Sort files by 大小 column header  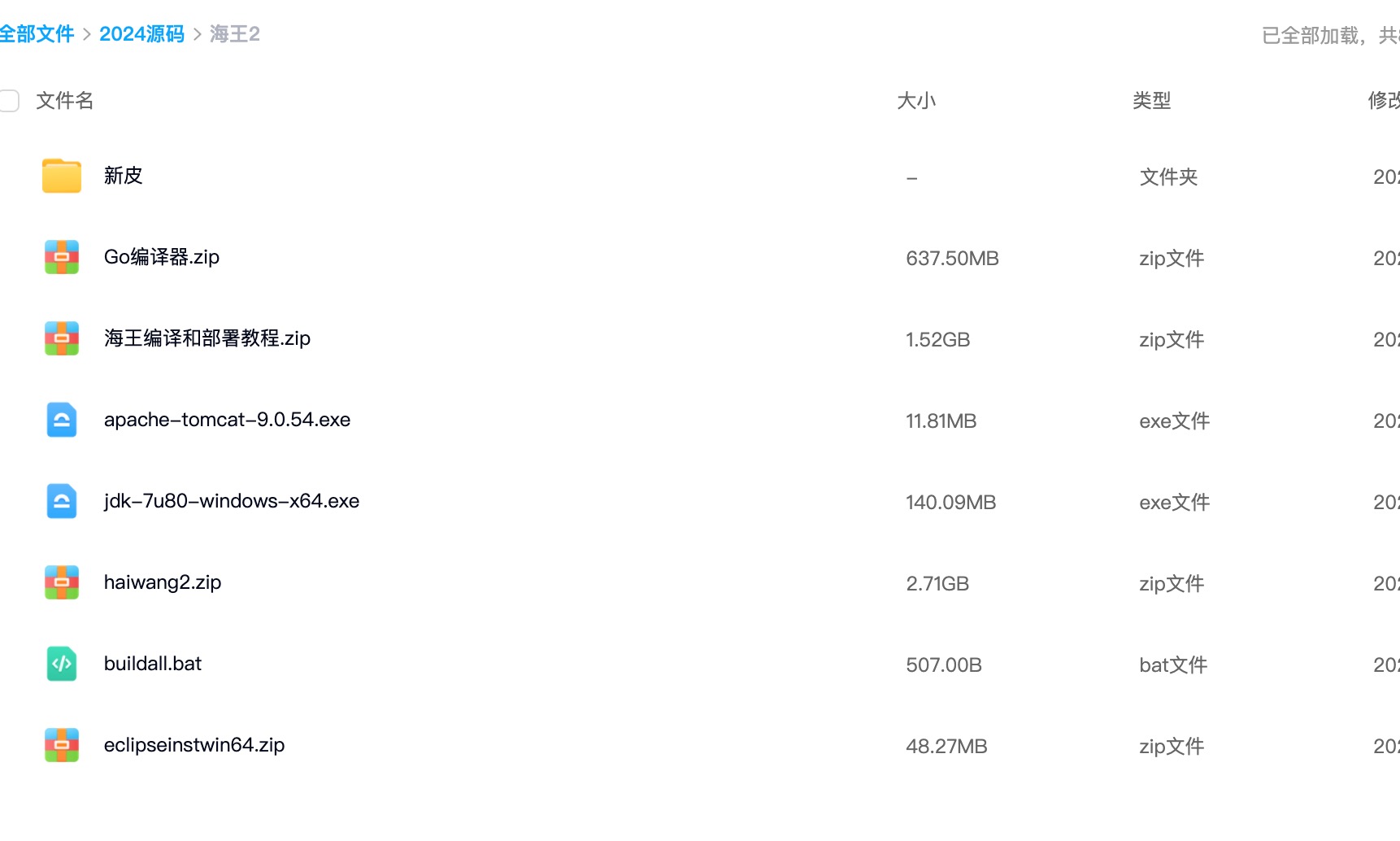coord(916,101)
